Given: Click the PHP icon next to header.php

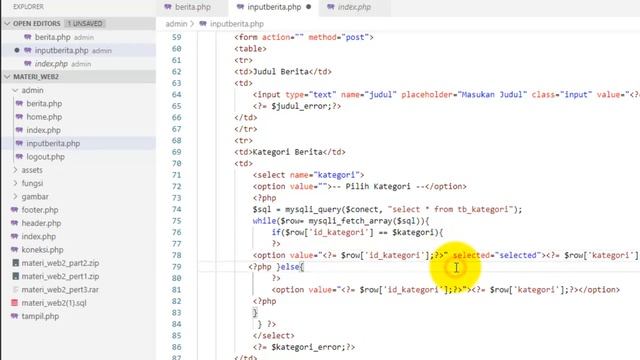Looking at the screenshot, I should tap(15, 223).
